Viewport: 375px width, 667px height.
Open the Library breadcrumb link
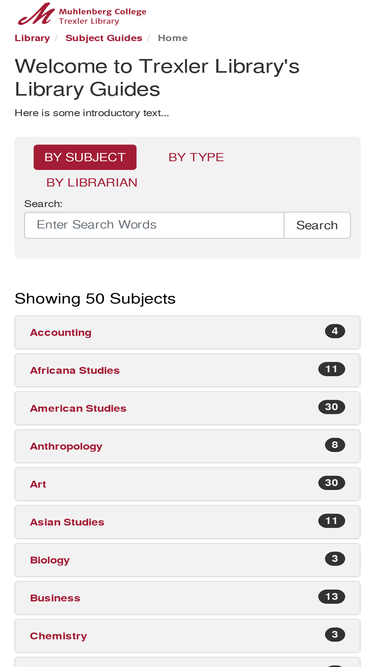tap(32, 38)
